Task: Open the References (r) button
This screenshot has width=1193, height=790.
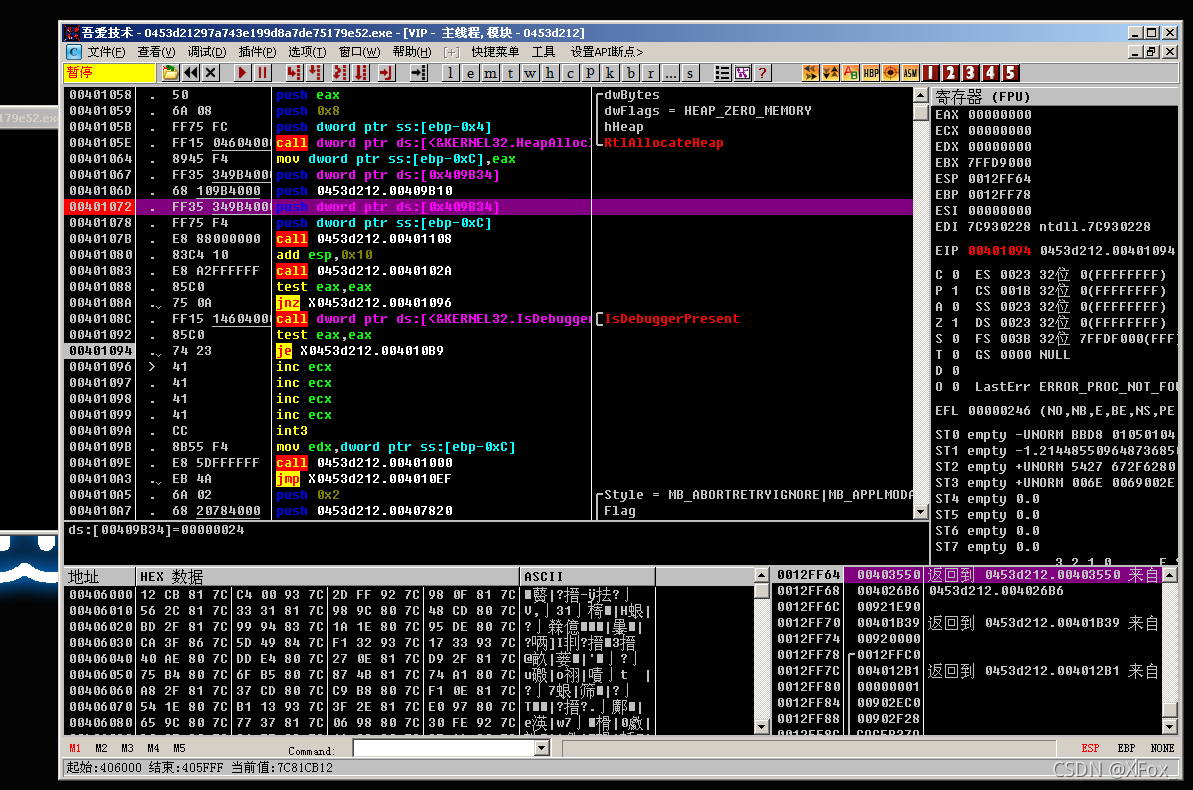Action: 651,73
